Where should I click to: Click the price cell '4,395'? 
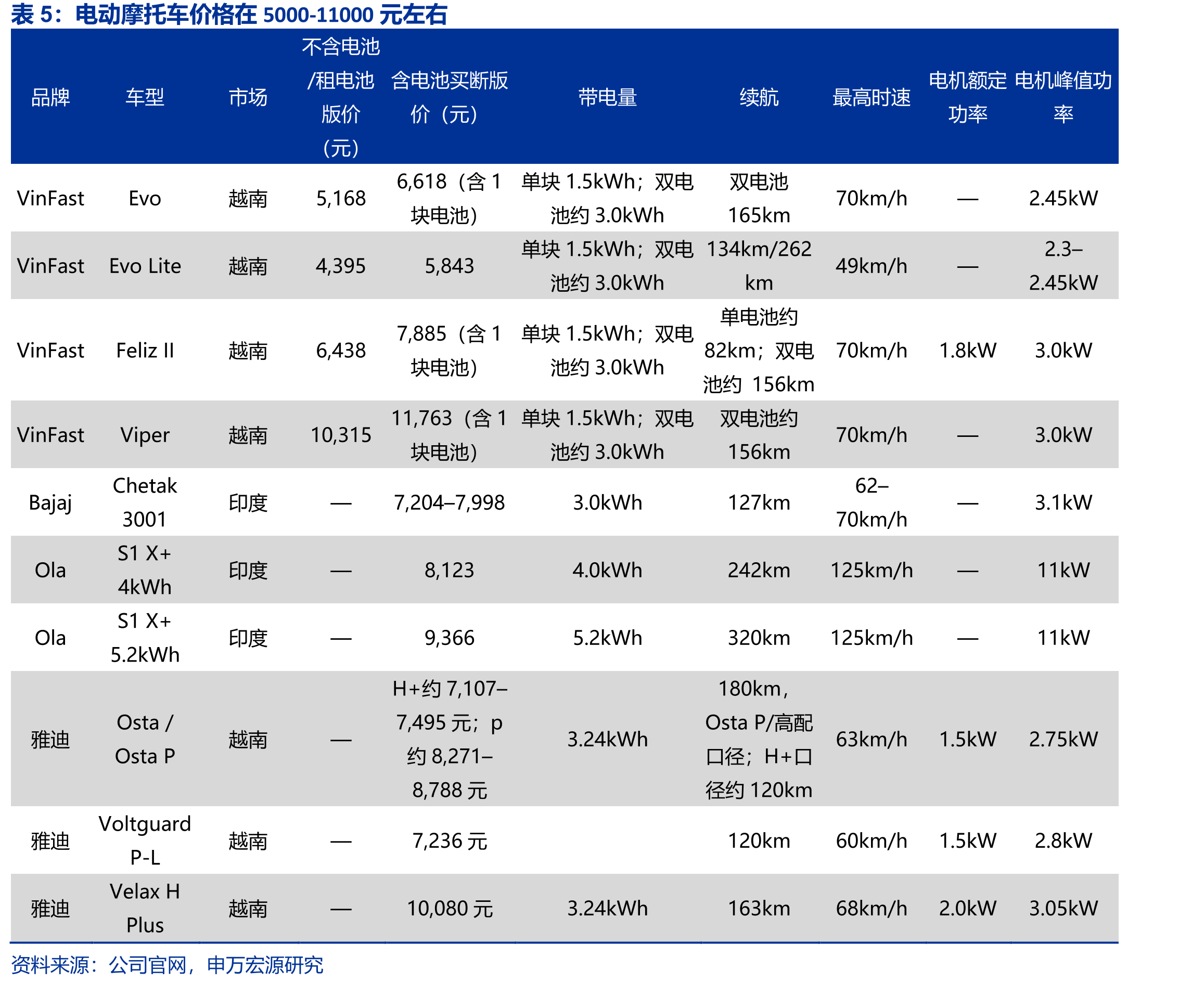[x=341, y=266]
